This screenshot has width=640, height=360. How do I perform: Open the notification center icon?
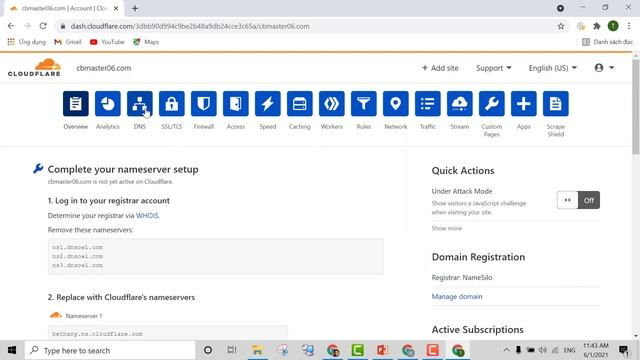tap(624, 350)
